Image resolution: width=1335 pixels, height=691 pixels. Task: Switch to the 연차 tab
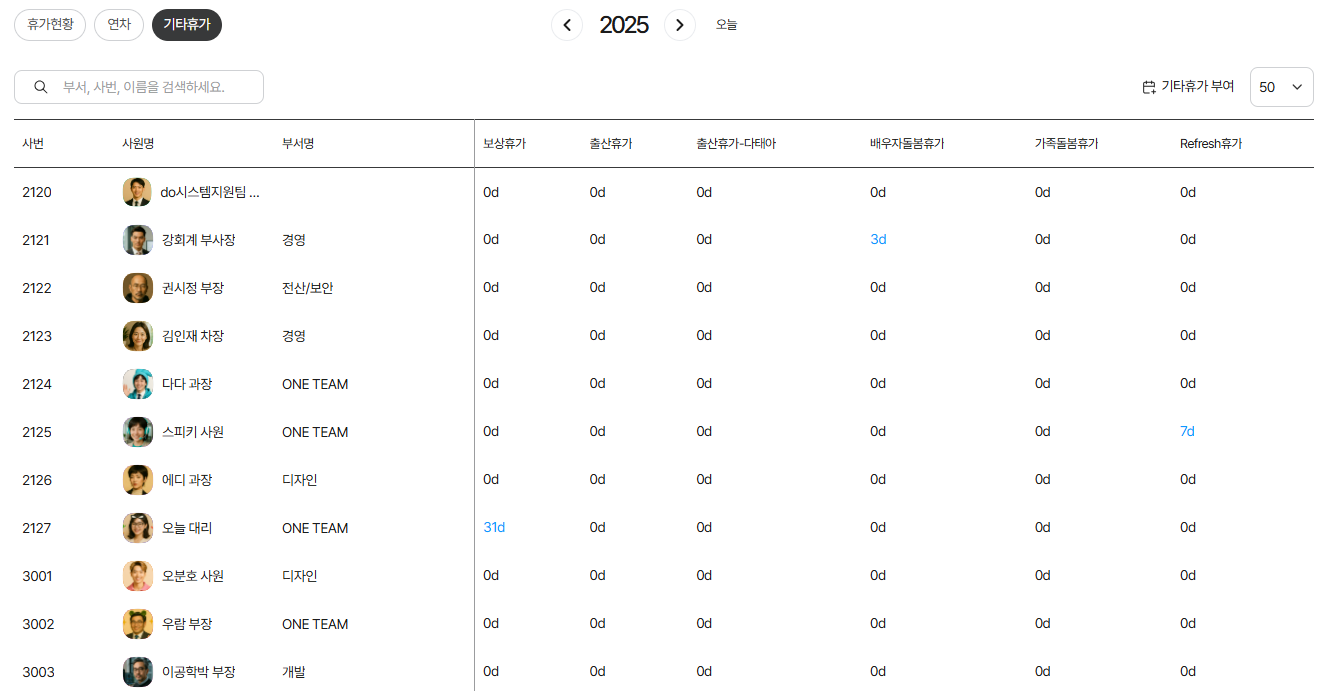pos(119,25)
